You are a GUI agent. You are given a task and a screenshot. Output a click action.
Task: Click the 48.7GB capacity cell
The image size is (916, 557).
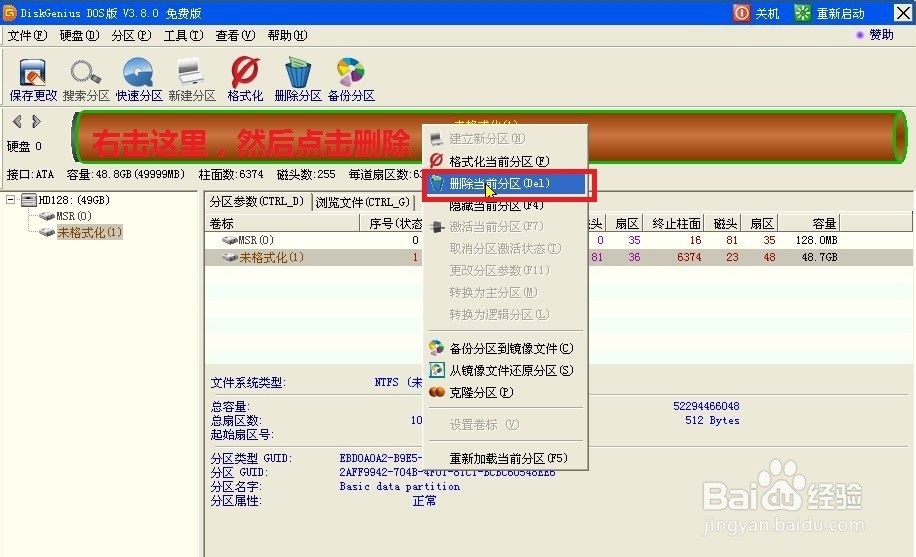click(819, 257)
